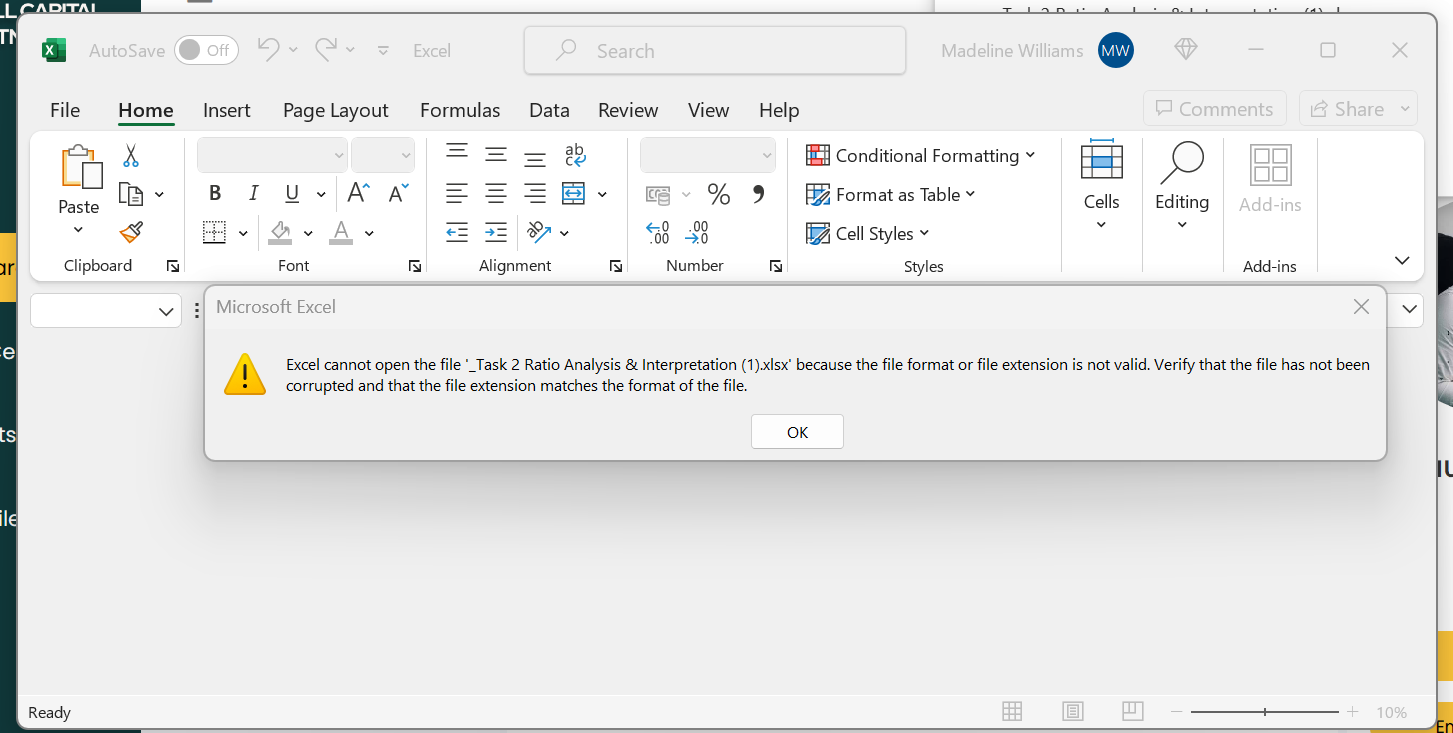Click the Comma Style icon
This screenshot has height=733, width=1453.
point(758,194)
